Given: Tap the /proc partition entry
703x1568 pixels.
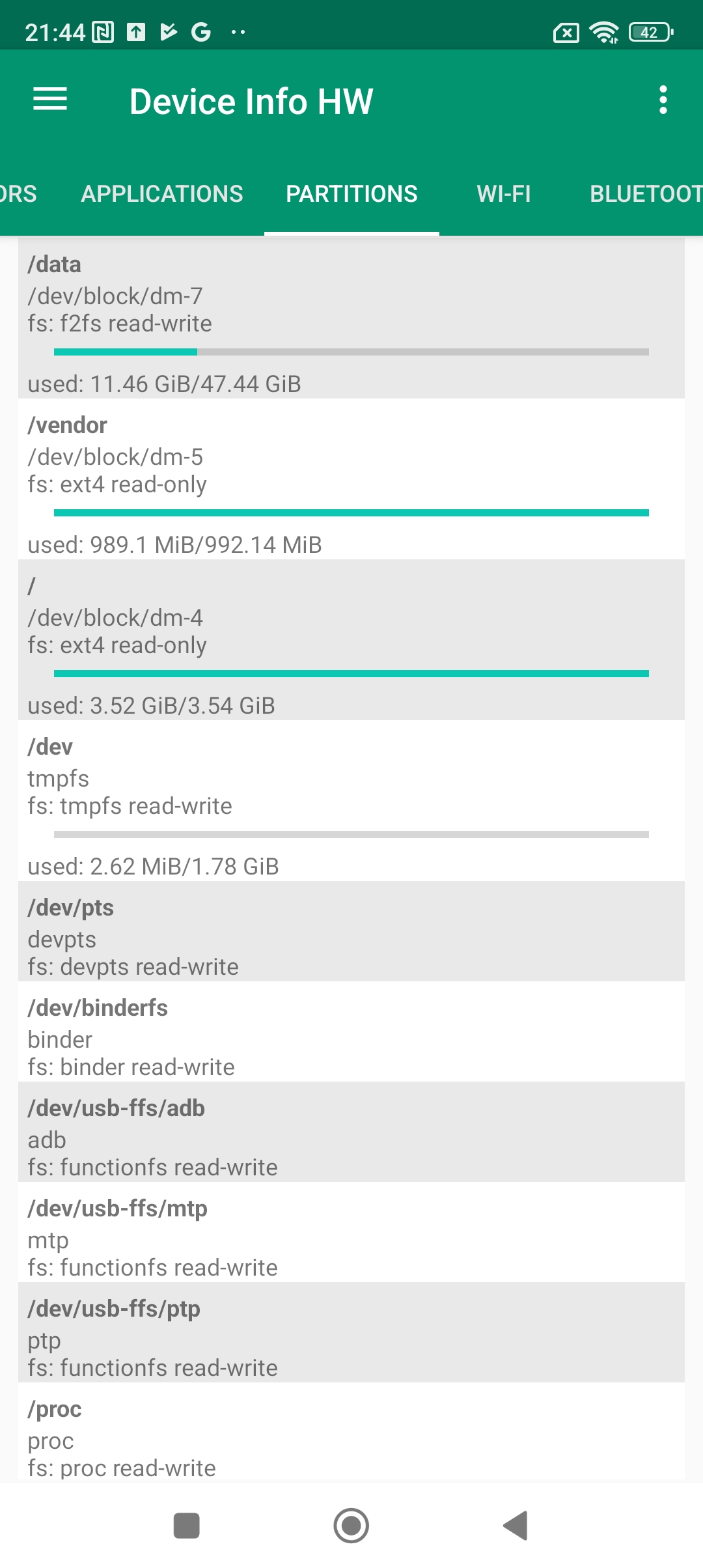Looking at the screenshot, I should [x=351, y=1433].
